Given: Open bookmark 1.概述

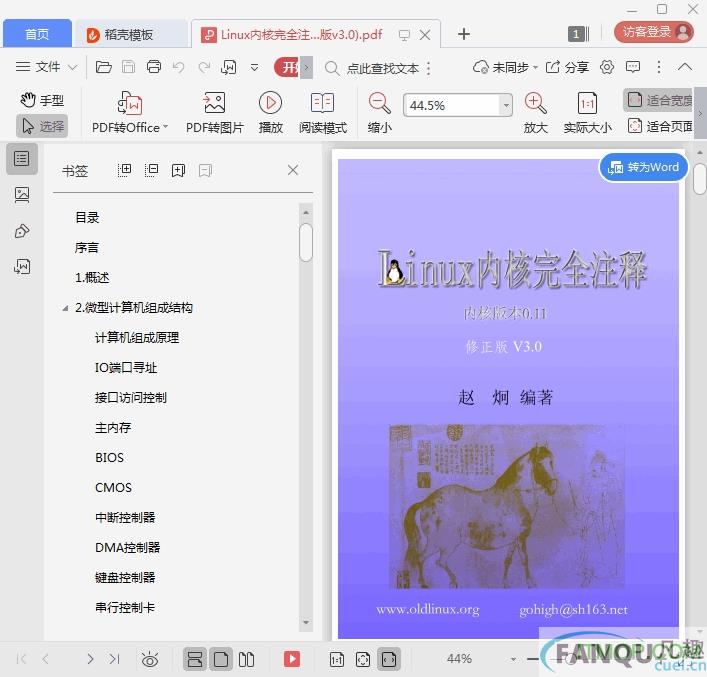Looking at the screenshot, I should pyautogui.click(x=92, y=277).
